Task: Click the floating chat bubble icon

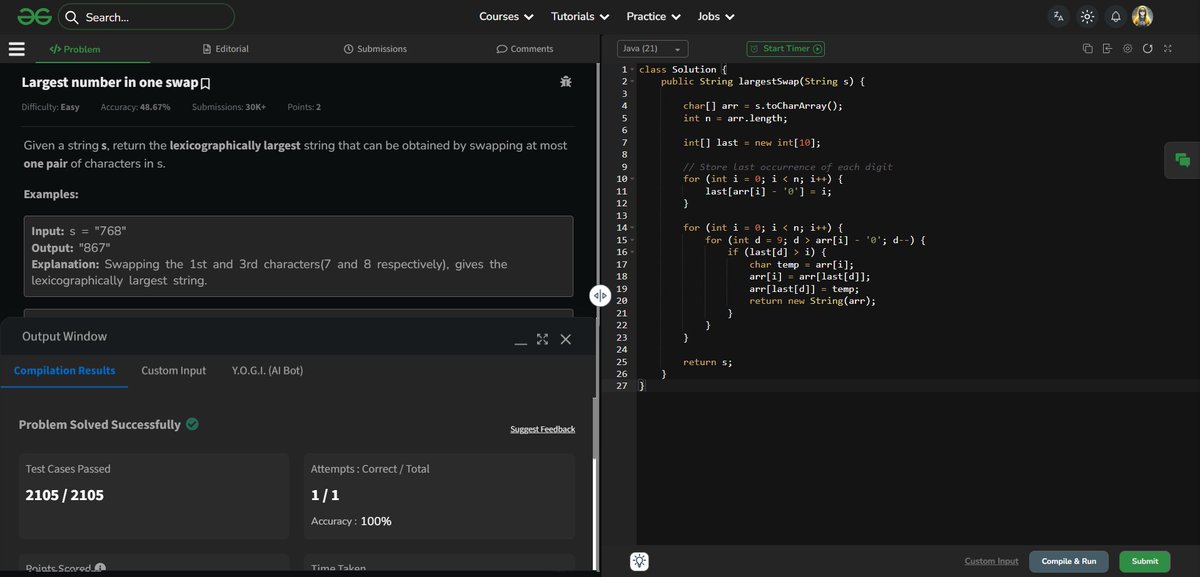Action: (1183, 160)
